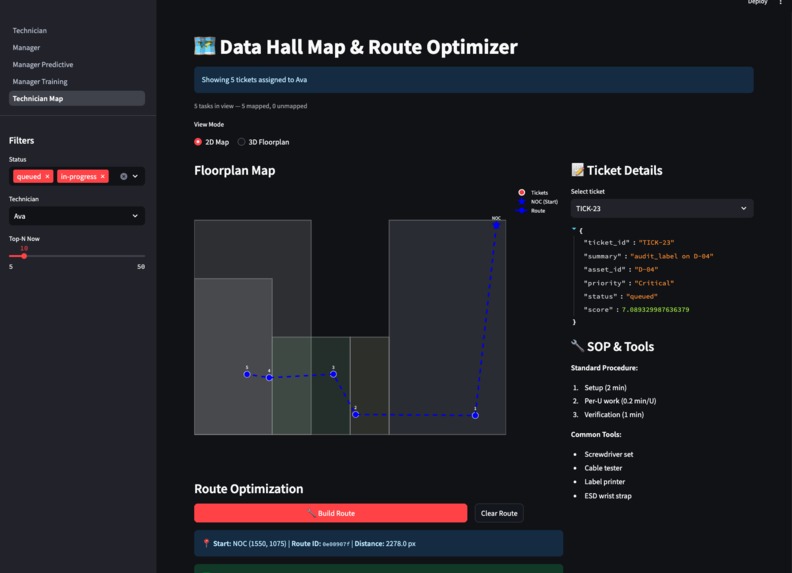Click route stop 5 marker on map
This screenshot has height=573, width=792.
coord(247,374)
